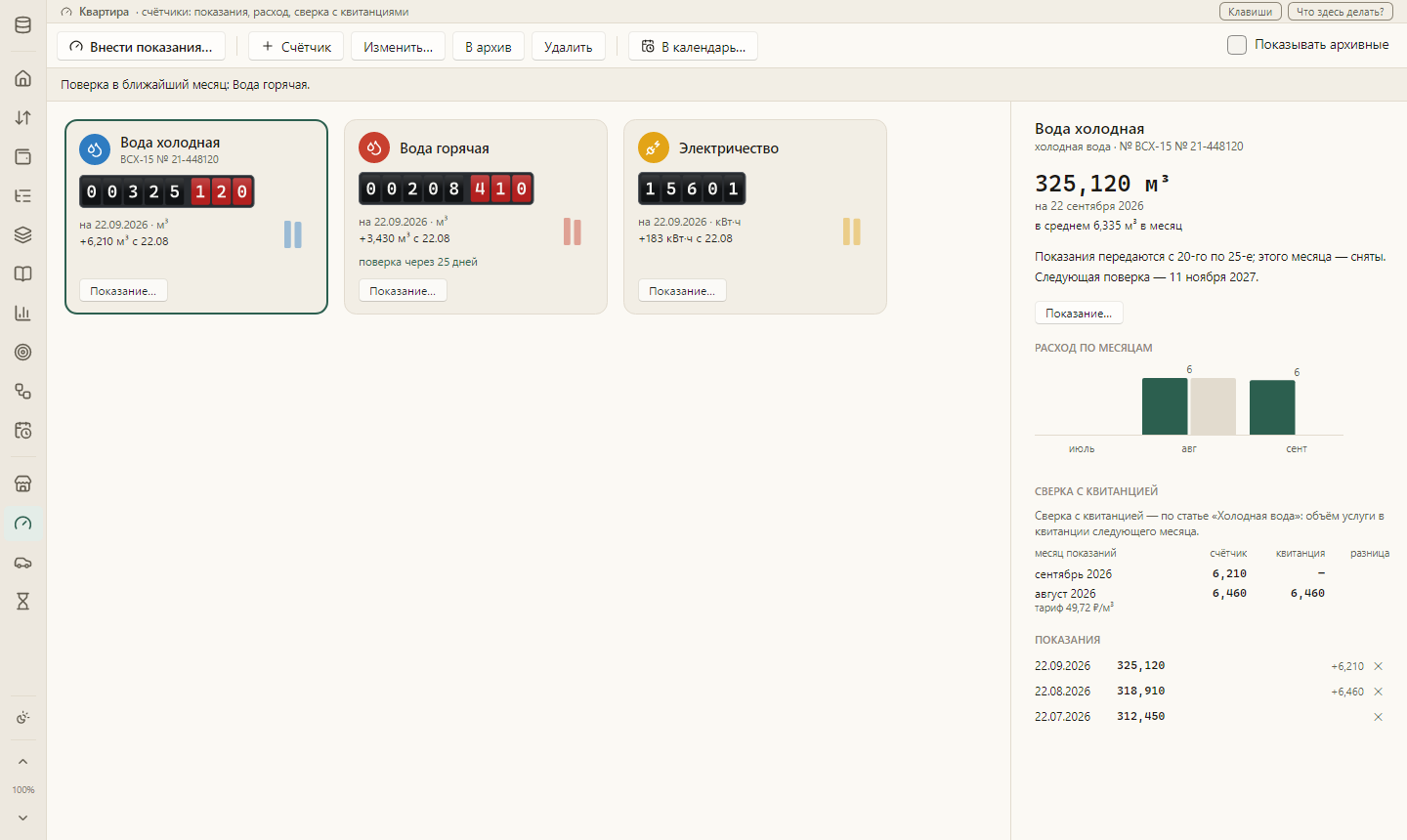Open the wallet icon in the sidebar
Viewport: 1407px width, 840px height.
(x=23, y=156)
